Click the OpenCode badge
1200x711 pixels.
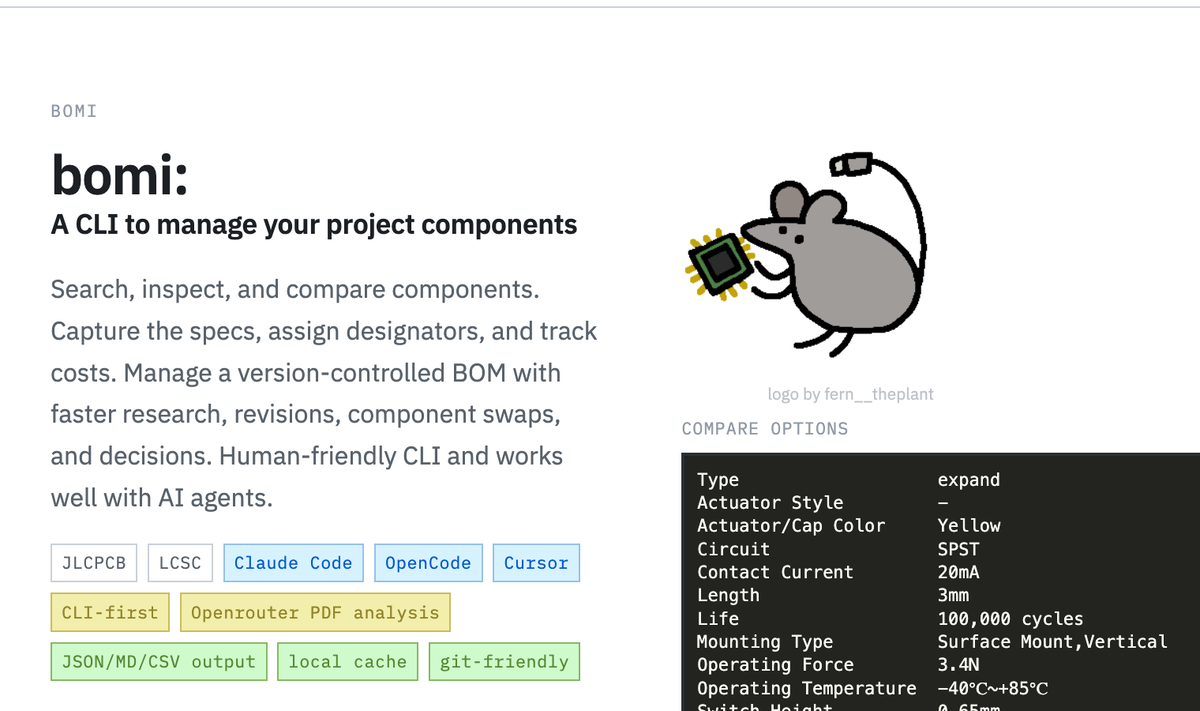pos(428,563)
